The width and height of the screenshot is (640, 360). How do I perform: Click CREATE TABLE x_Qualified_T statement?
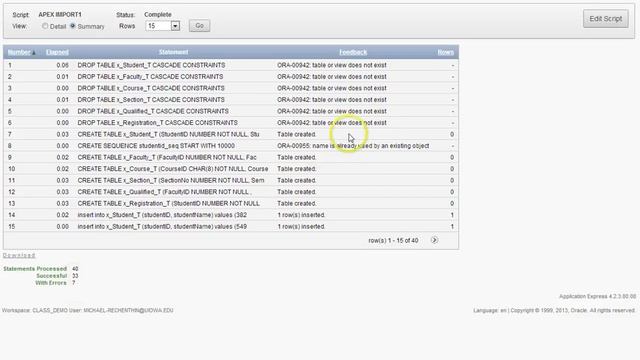click(x=164, y=192)
